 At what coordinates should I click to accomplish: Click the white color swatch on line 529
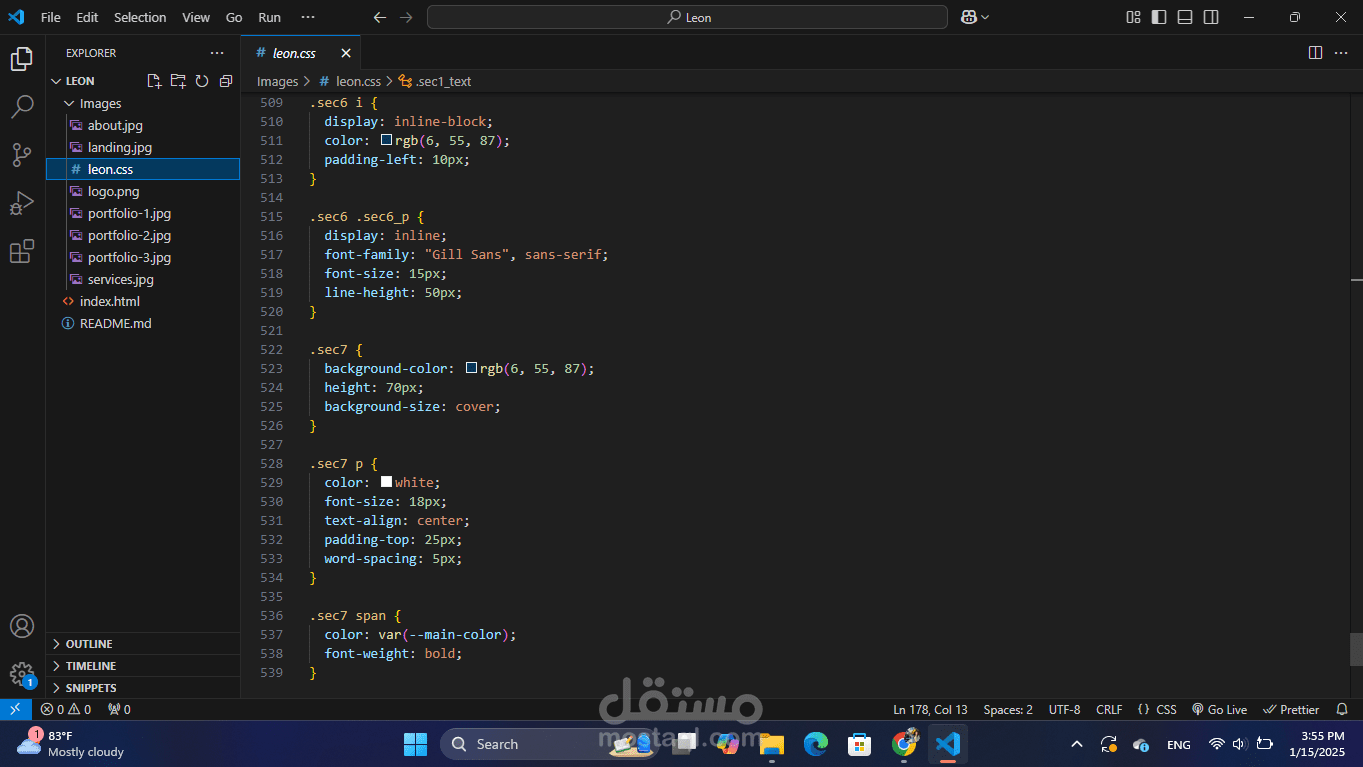click(x=386, y=482)
